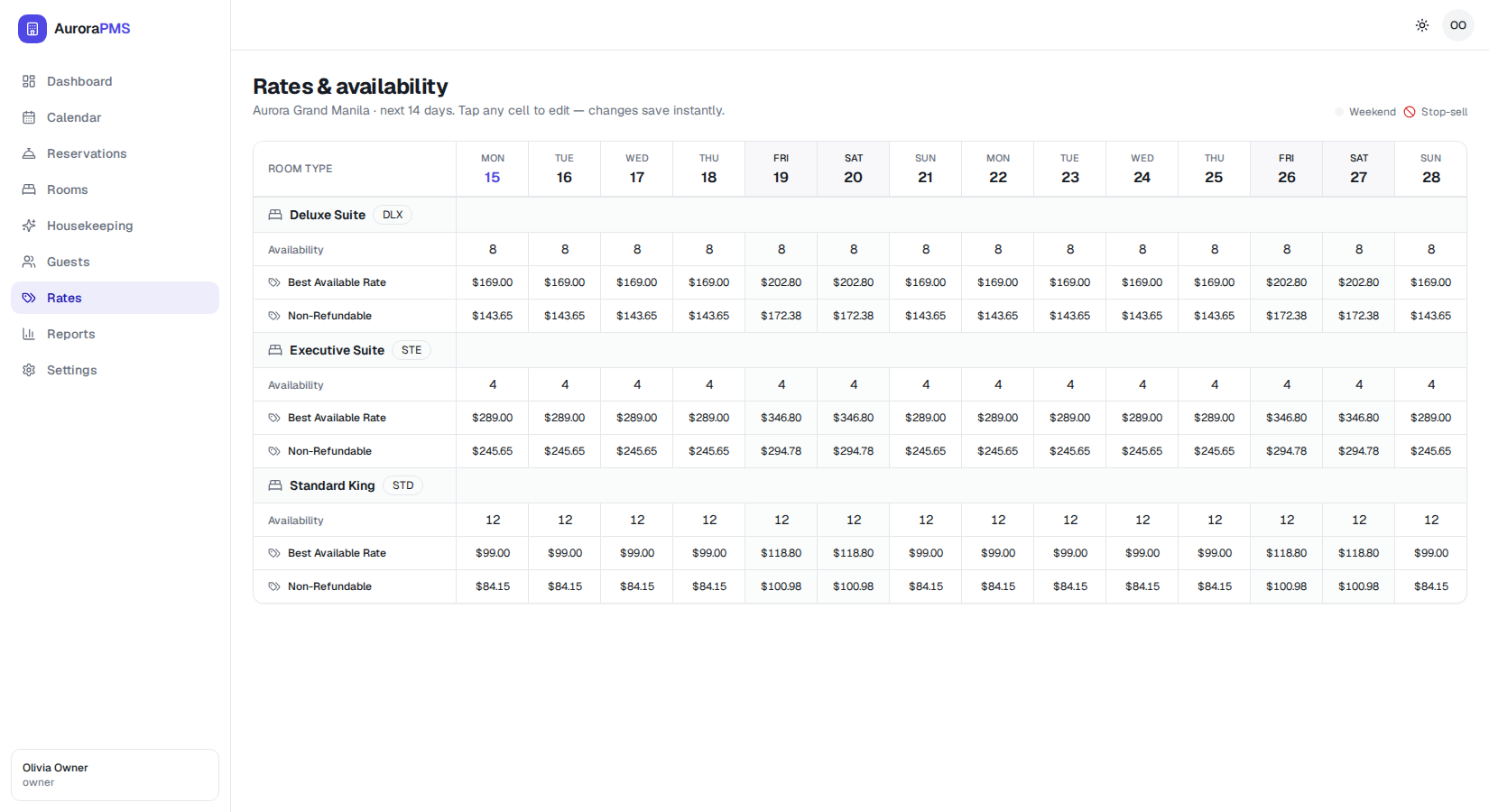Edit Deluxe Suite Non-Refundable rate Sat 20
The height and width of the screenshot is (812, 1489).
(854, 316)
